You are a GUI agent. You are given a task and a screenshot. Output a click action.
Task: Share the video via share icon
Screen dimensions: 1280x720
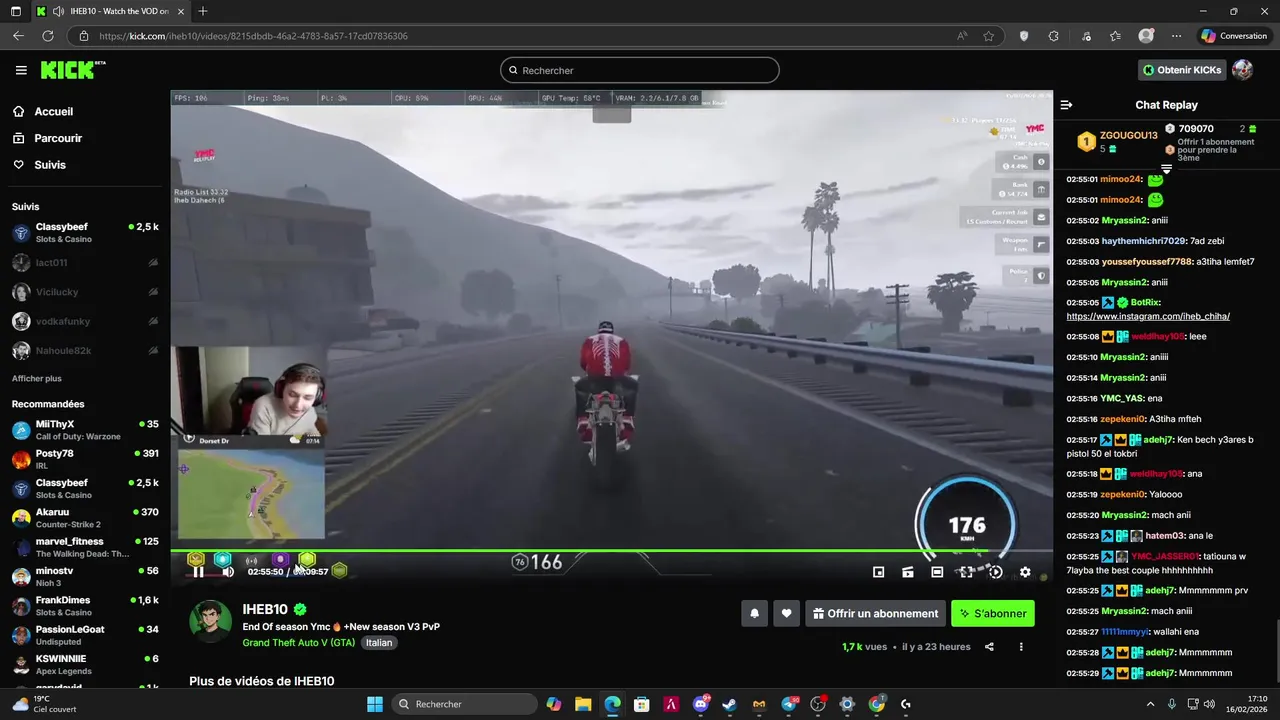[x=989, y=647]
